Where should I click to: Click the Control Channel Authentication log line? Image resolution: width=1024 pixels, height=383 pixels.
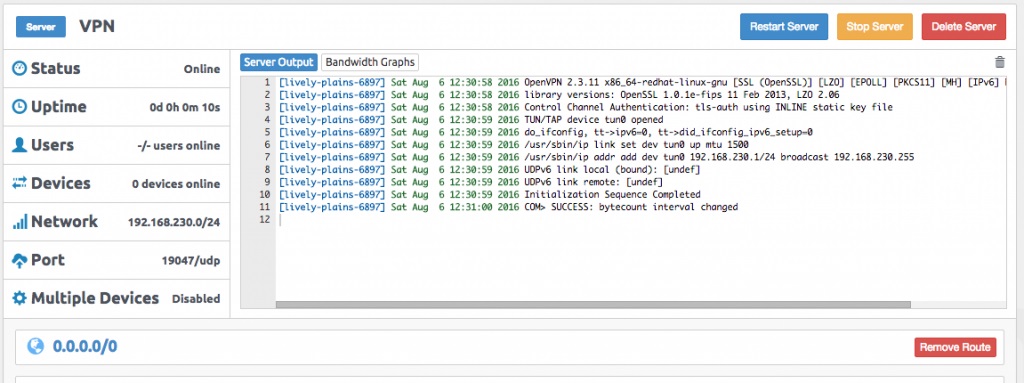tap(586, 107)
